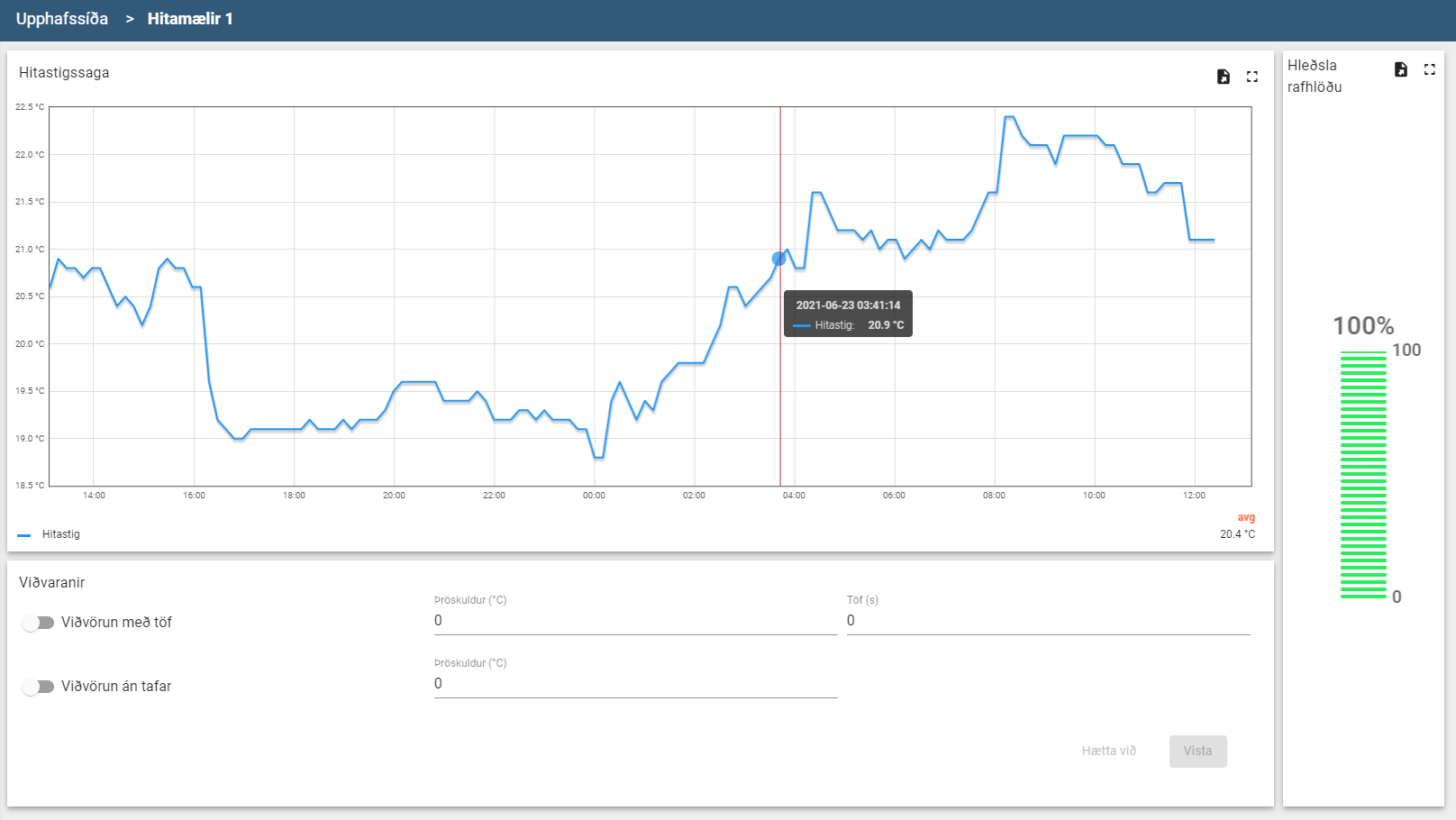Click the Vista save button
Image resolution: width=1456 pixels, height=820 pixels.
[1197, 751]
